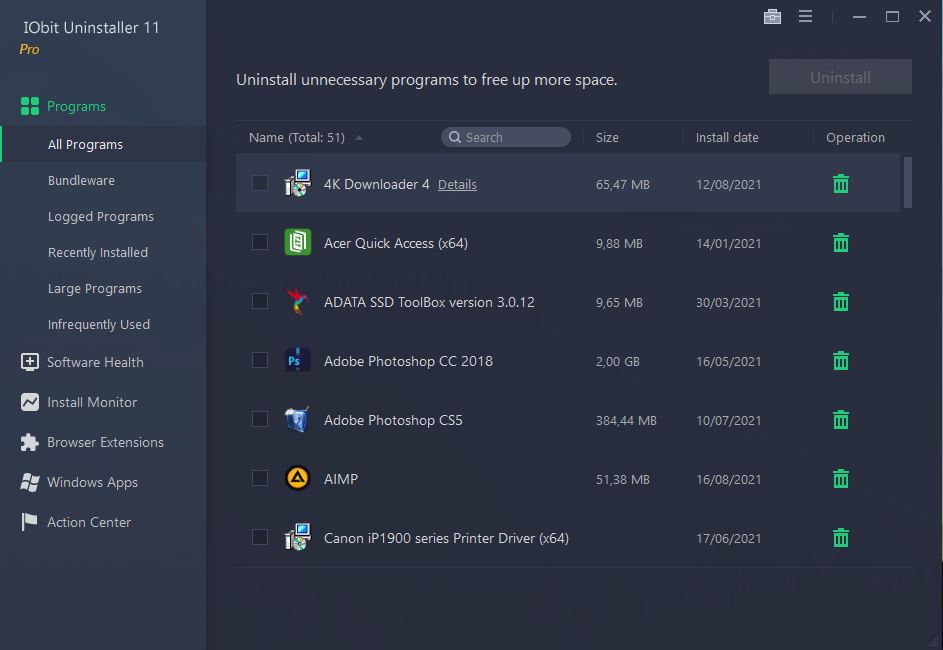Open the hamburger options menu
Screen dimensions: 943x650
click(805, 16)
